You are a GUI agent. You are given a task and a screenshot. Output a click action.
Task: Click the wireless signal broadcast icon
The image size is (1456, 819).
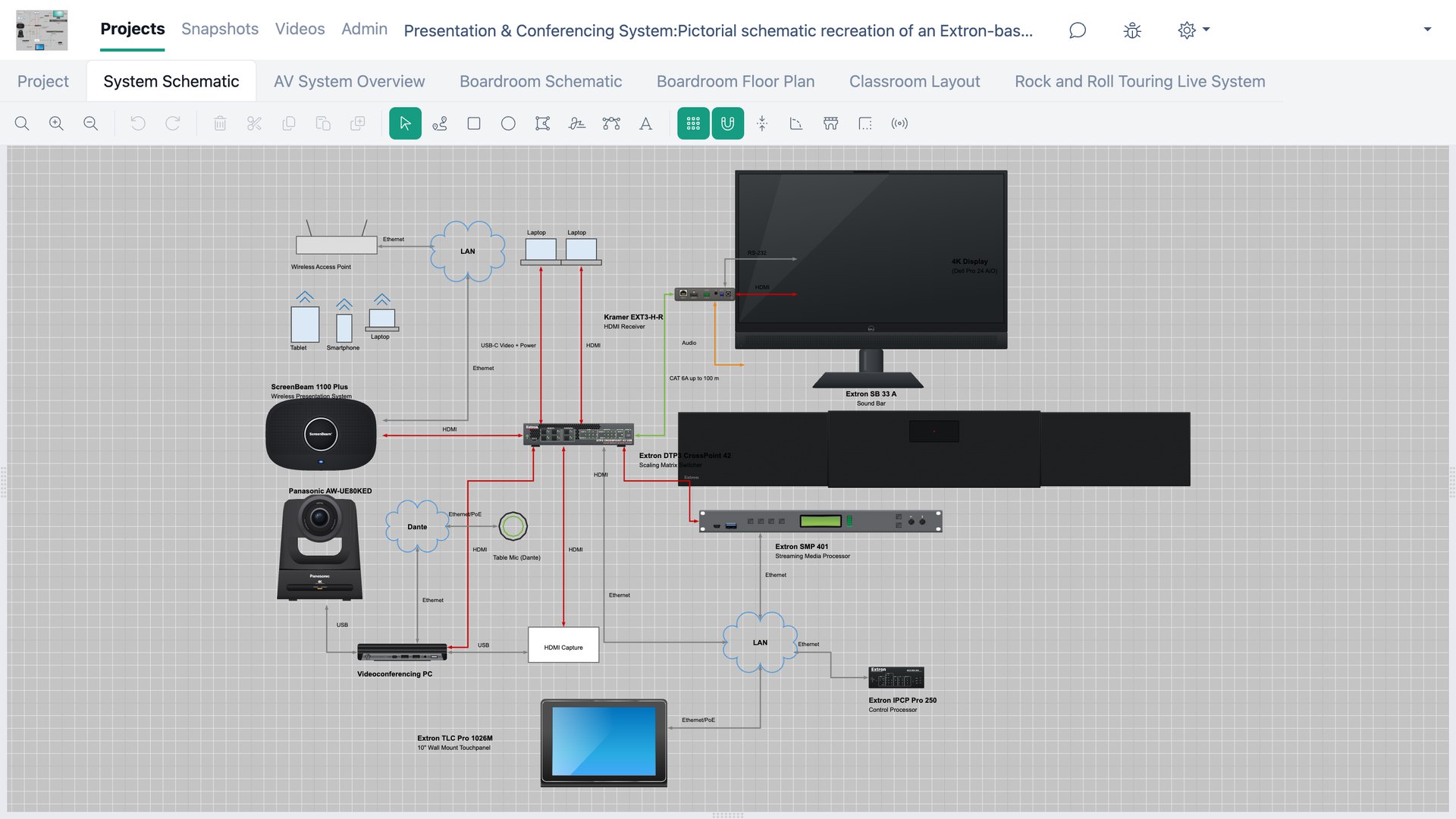click(899, 124)
